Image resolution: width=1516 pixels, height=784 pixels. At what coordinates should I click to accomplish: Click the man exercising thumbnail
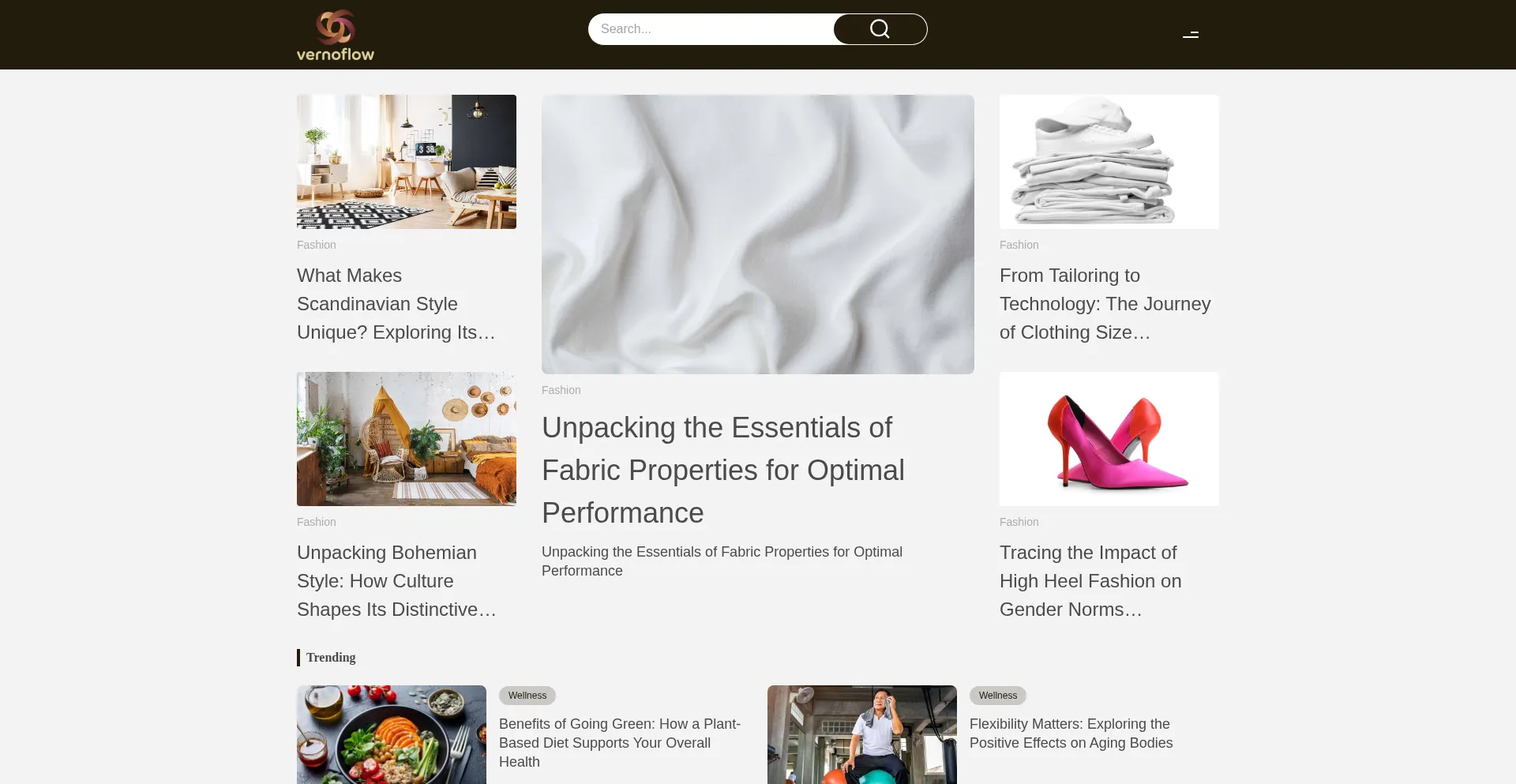coord(862,734)
